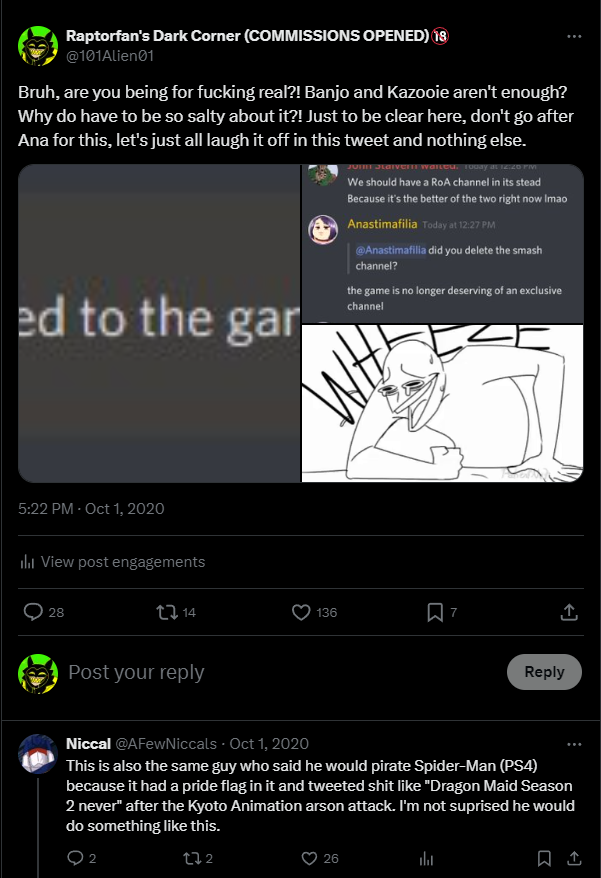The width and height of the screenshot is (601, 878).
Task: Share the main post via upload icon
Action: [x=569, y=612]
